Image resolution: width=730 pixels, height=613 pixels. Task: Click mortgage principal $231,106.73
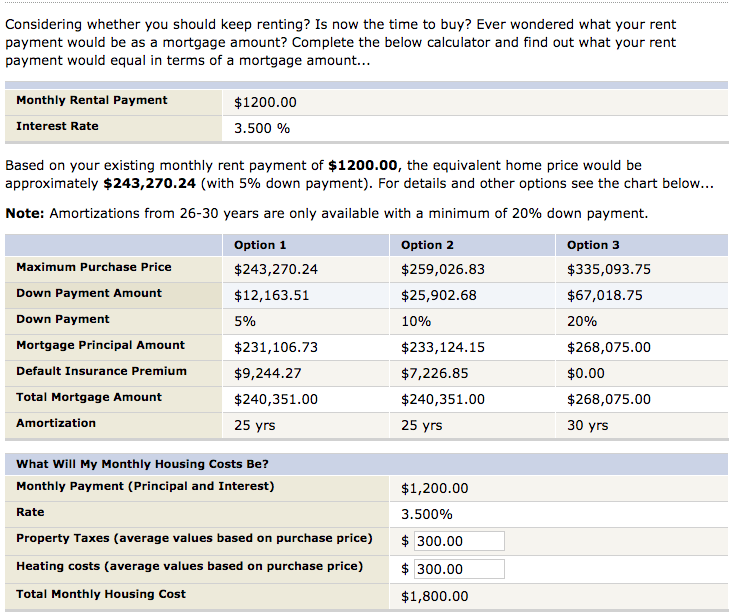(276, 348)
